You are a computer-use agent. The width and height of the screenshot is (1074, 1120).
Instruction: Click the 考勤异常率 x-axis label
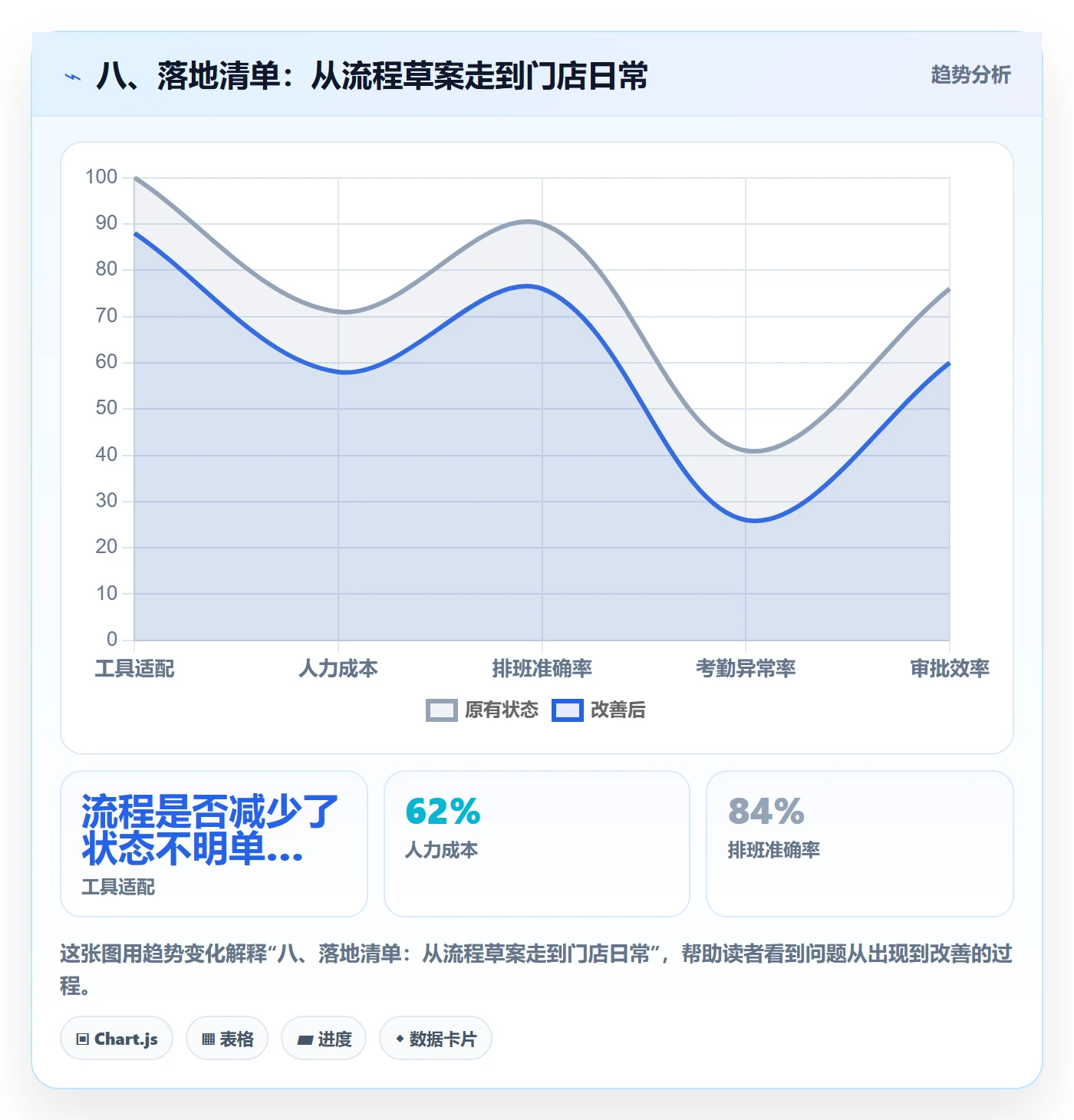coord(746,669)
